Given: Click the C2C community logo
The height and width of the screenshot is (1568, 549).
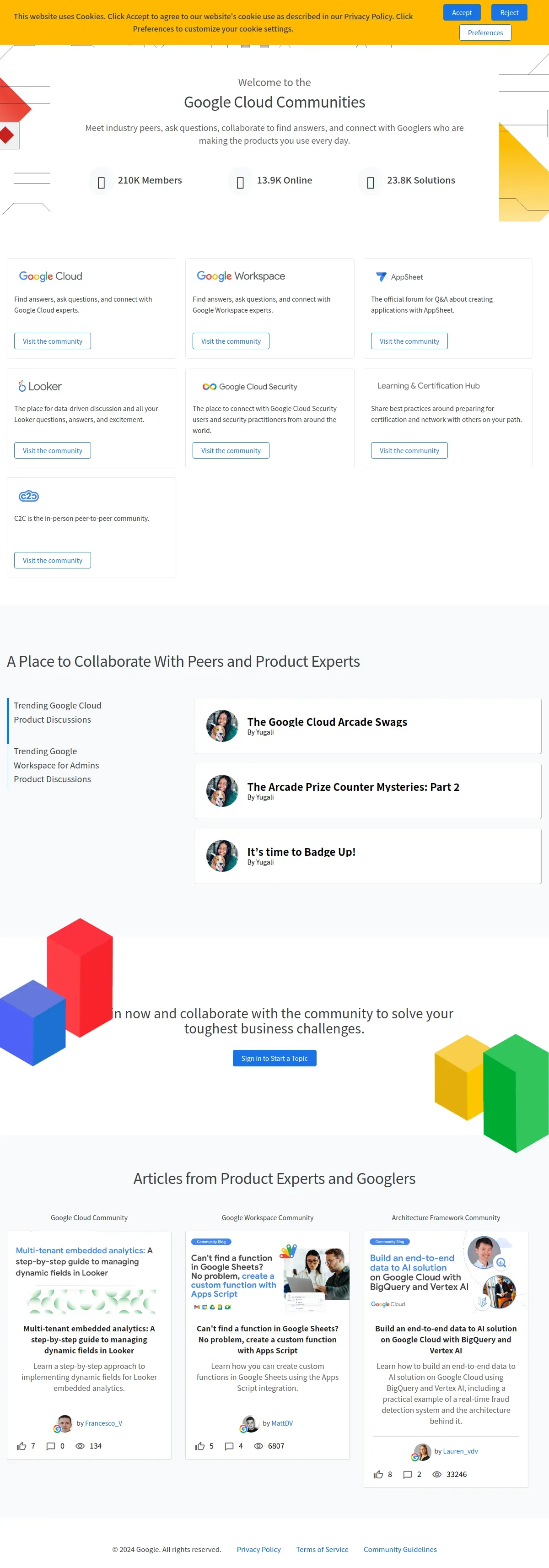Looking at the screenshot, I should point(29,496).
